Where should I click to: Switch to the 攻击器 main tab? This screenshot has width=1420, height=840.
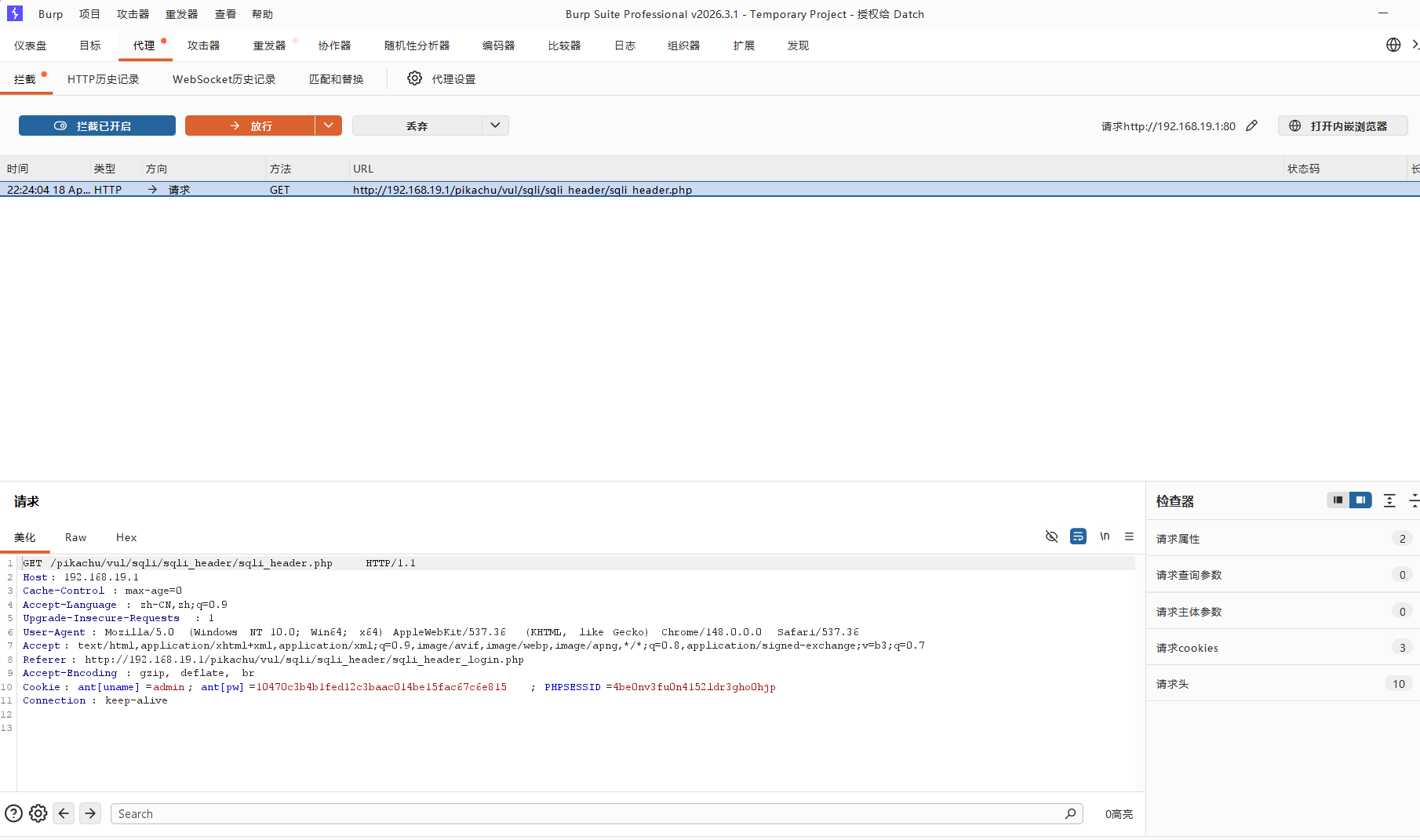coord(204,45)
